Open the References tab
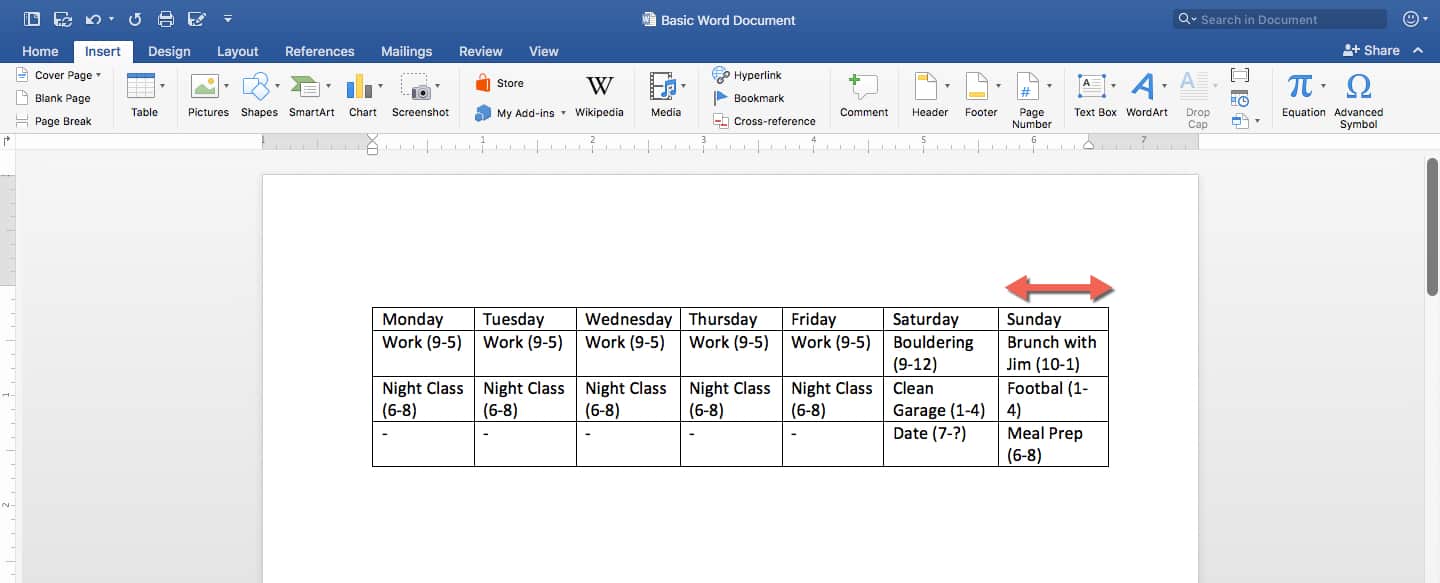Viewport: 1440px width, 583px height. tap(319, 51)
